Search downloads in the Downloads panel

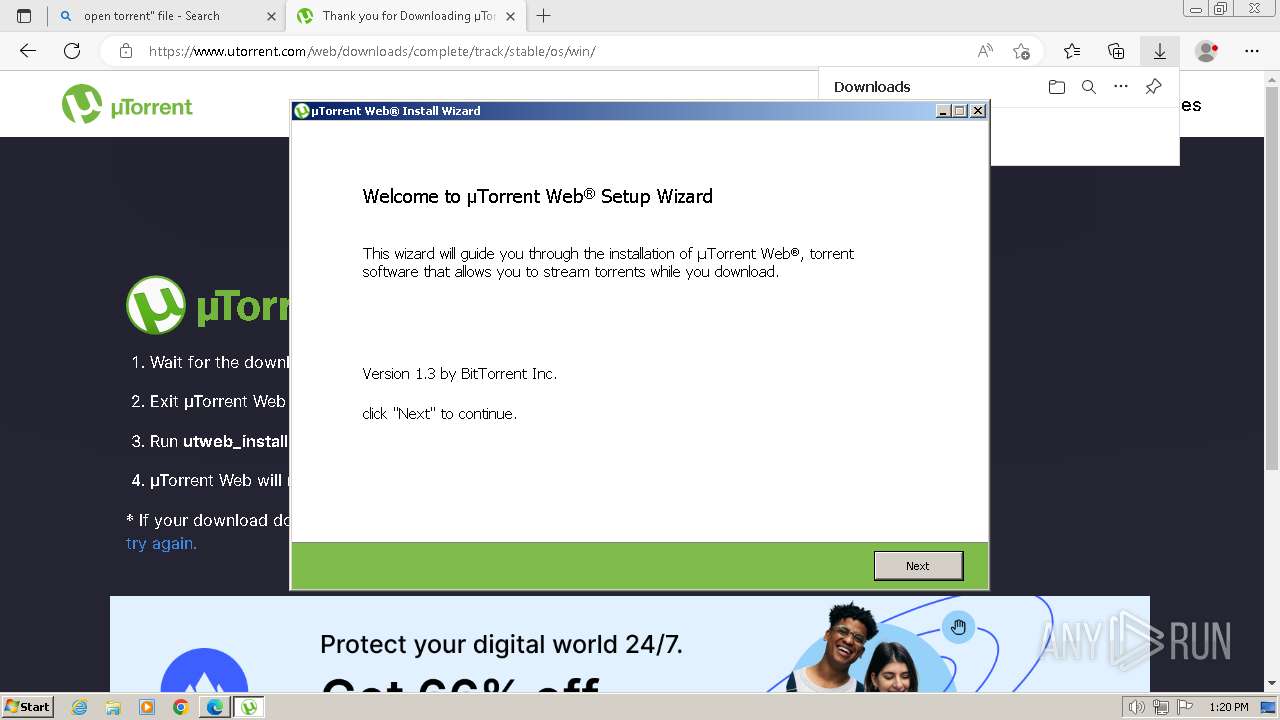(x=1089, y=87)
